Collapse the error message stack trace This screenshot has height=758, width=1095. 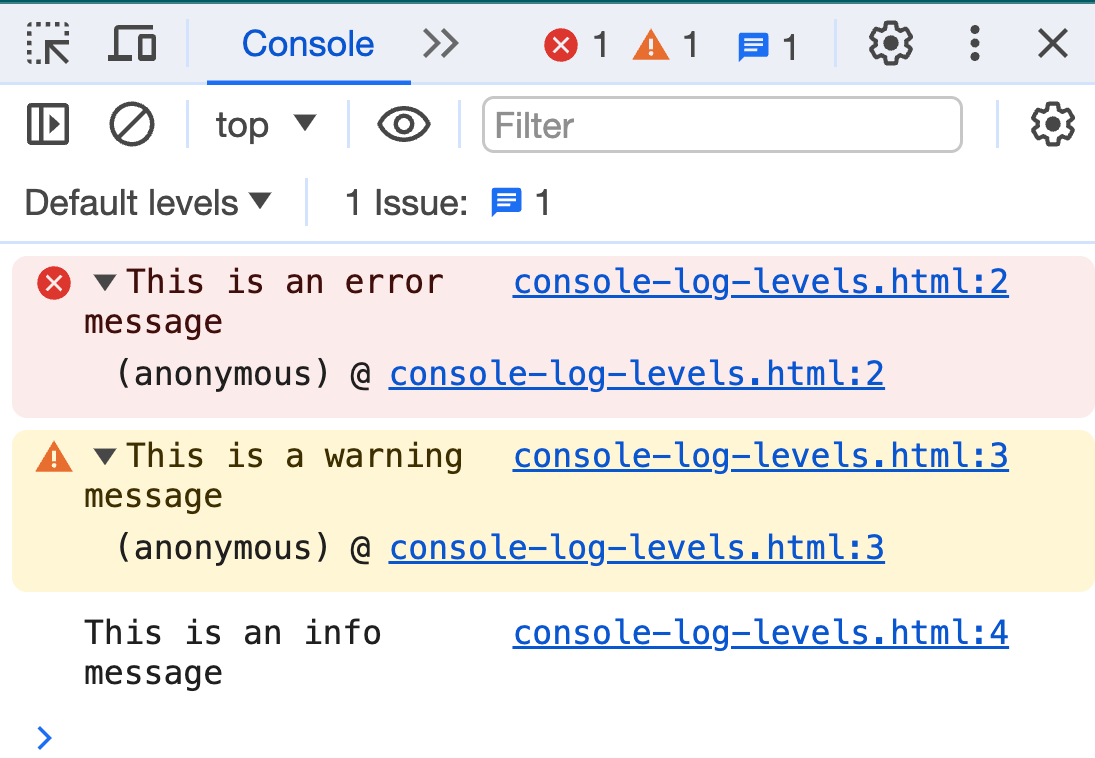(x=104, y=282)
